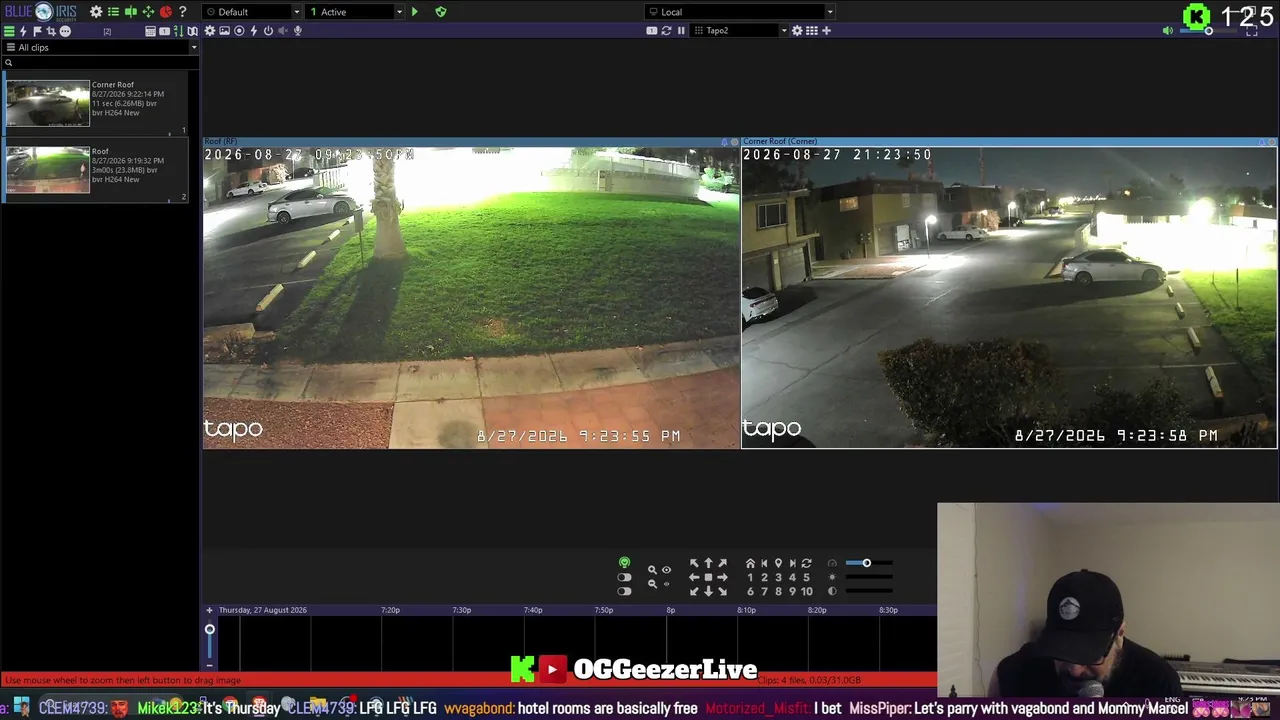
Task: Open the clips list menu icon
Action: (x=9, y=31)
